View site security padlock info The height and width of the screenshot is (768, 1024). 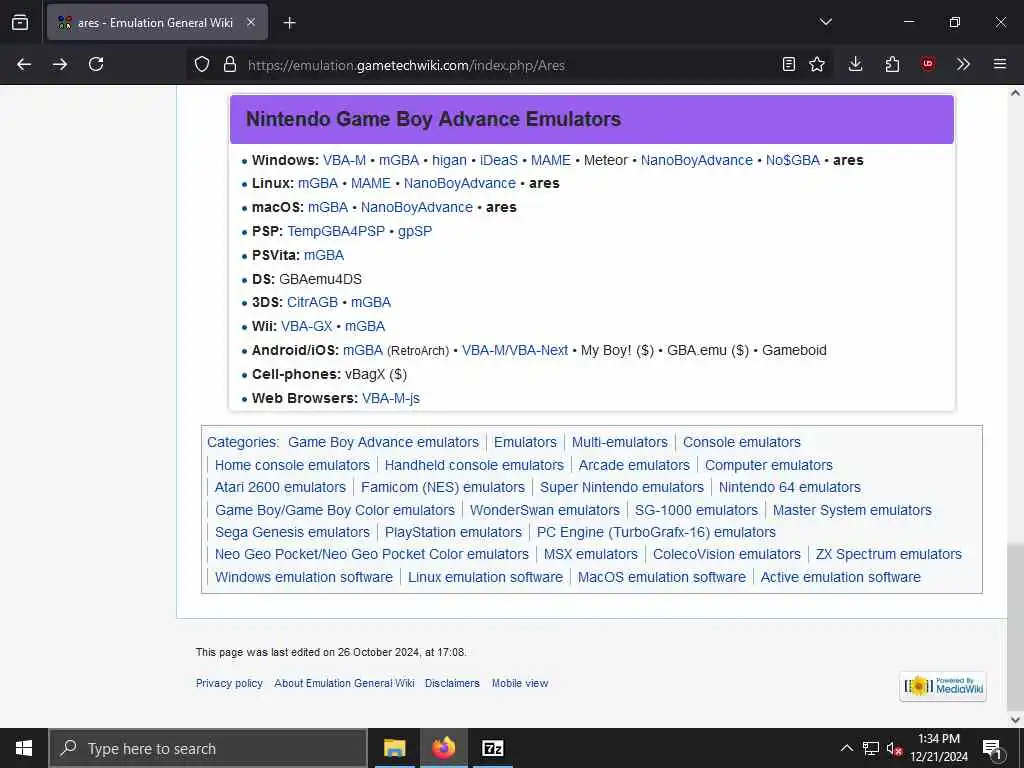pos(229,64)
